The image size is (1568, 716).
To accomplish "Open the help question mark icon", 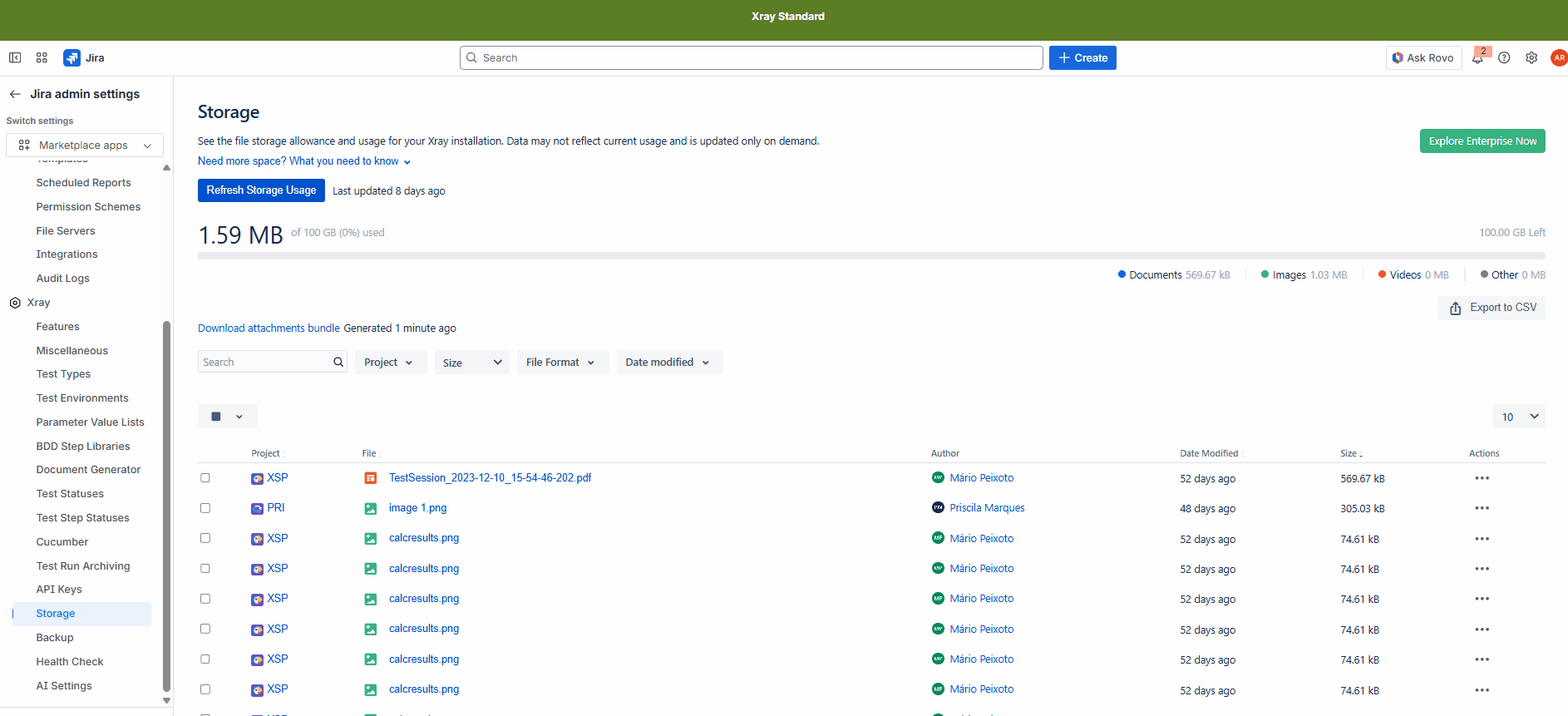I will pyautogui.click(x=1504, y=58).
